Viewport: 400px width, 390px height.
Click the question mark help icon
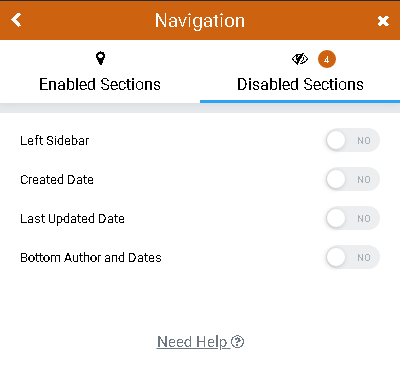pos(238,342)
